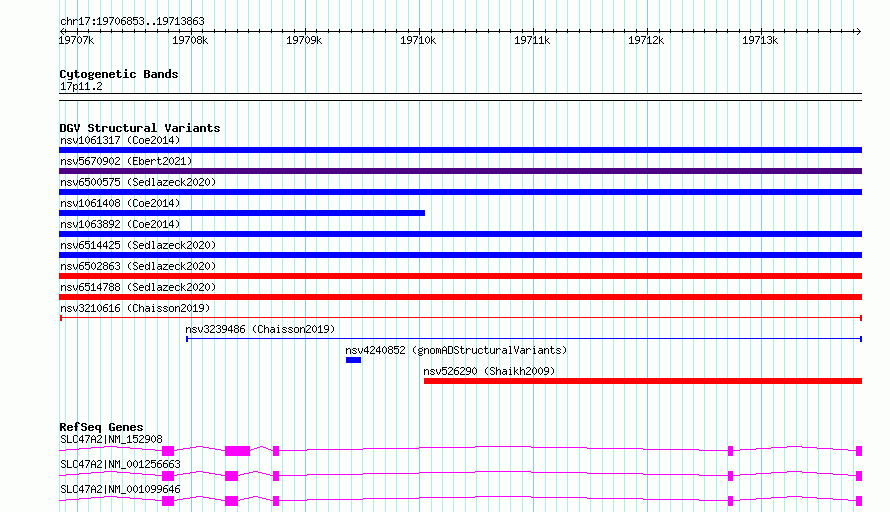Click the DGV Structural Variants track title
Screen dimensions: 890x512
140,128
